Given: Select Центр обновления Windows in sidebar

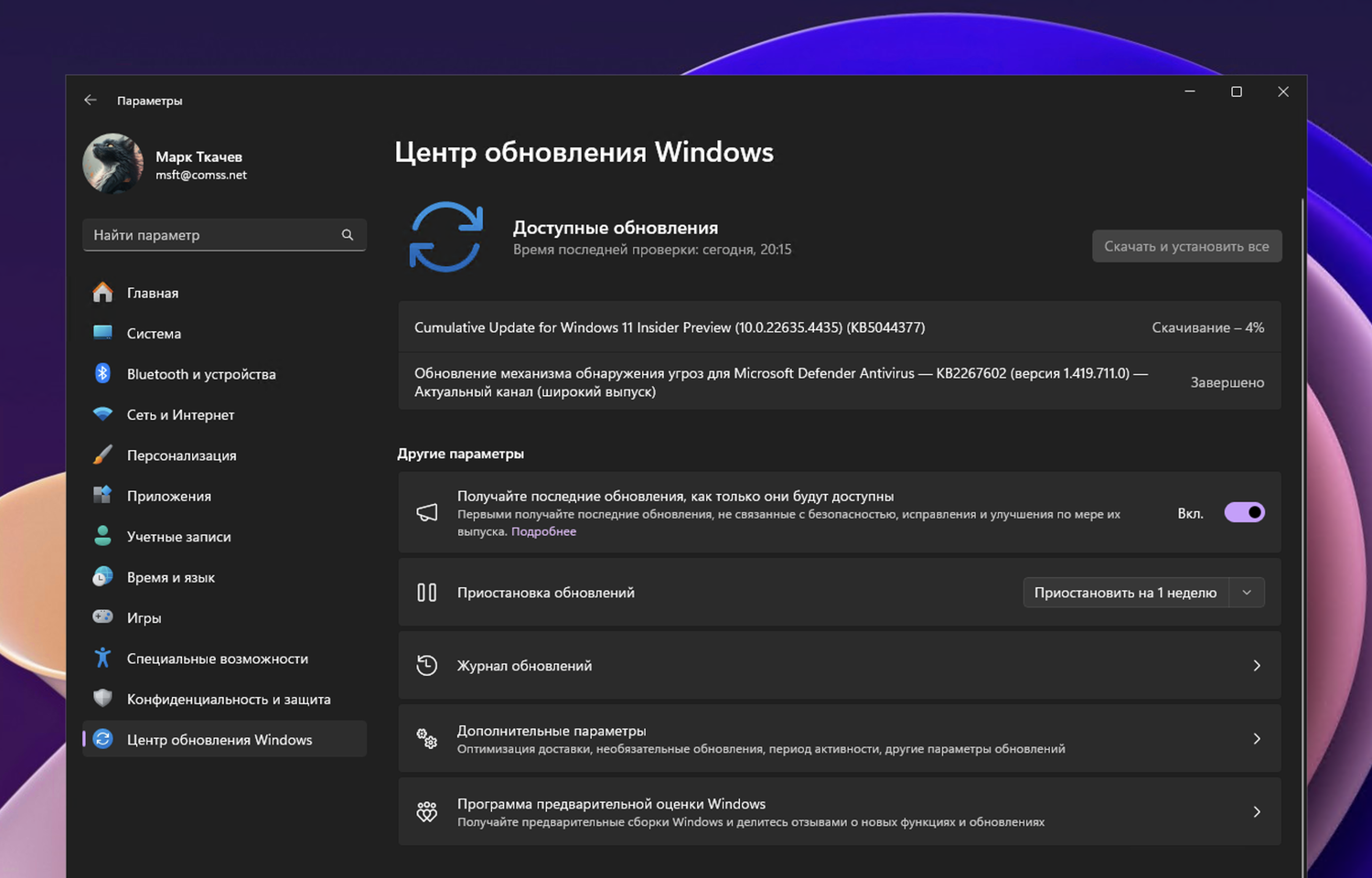Looking at the screenshot, I should (x=224, y=739).
